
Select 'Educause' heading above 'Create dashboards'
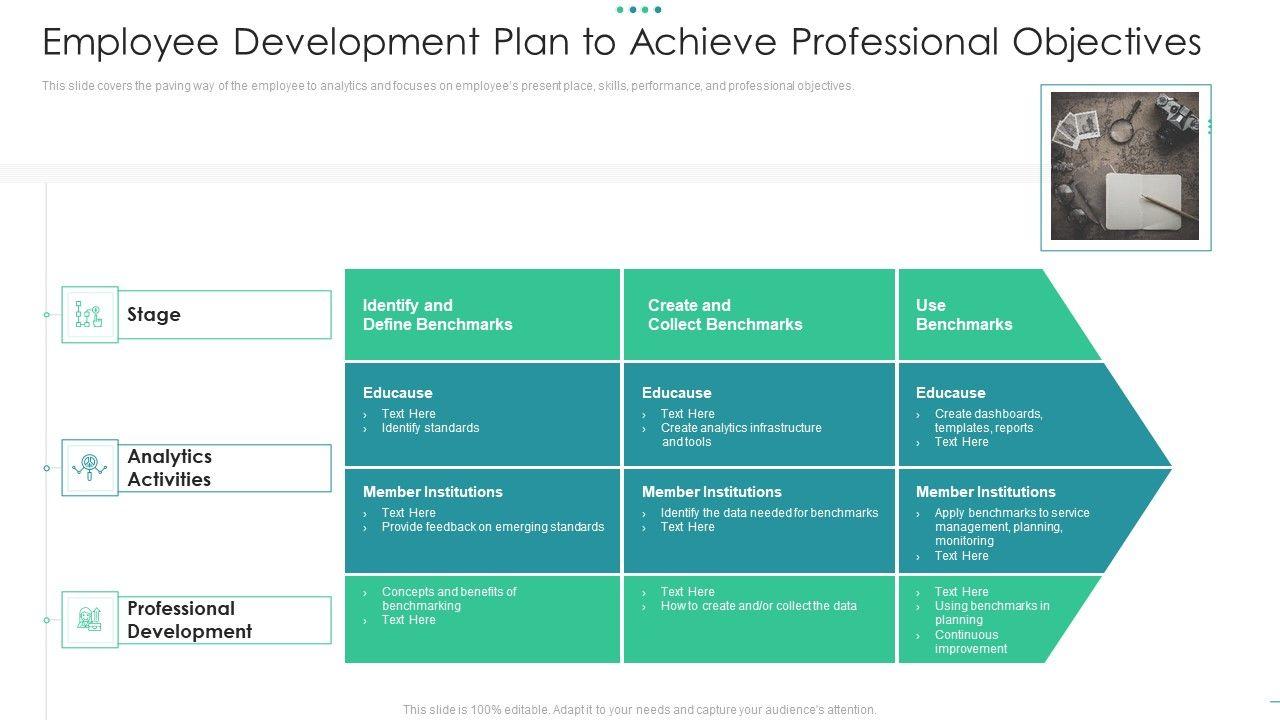951,393
